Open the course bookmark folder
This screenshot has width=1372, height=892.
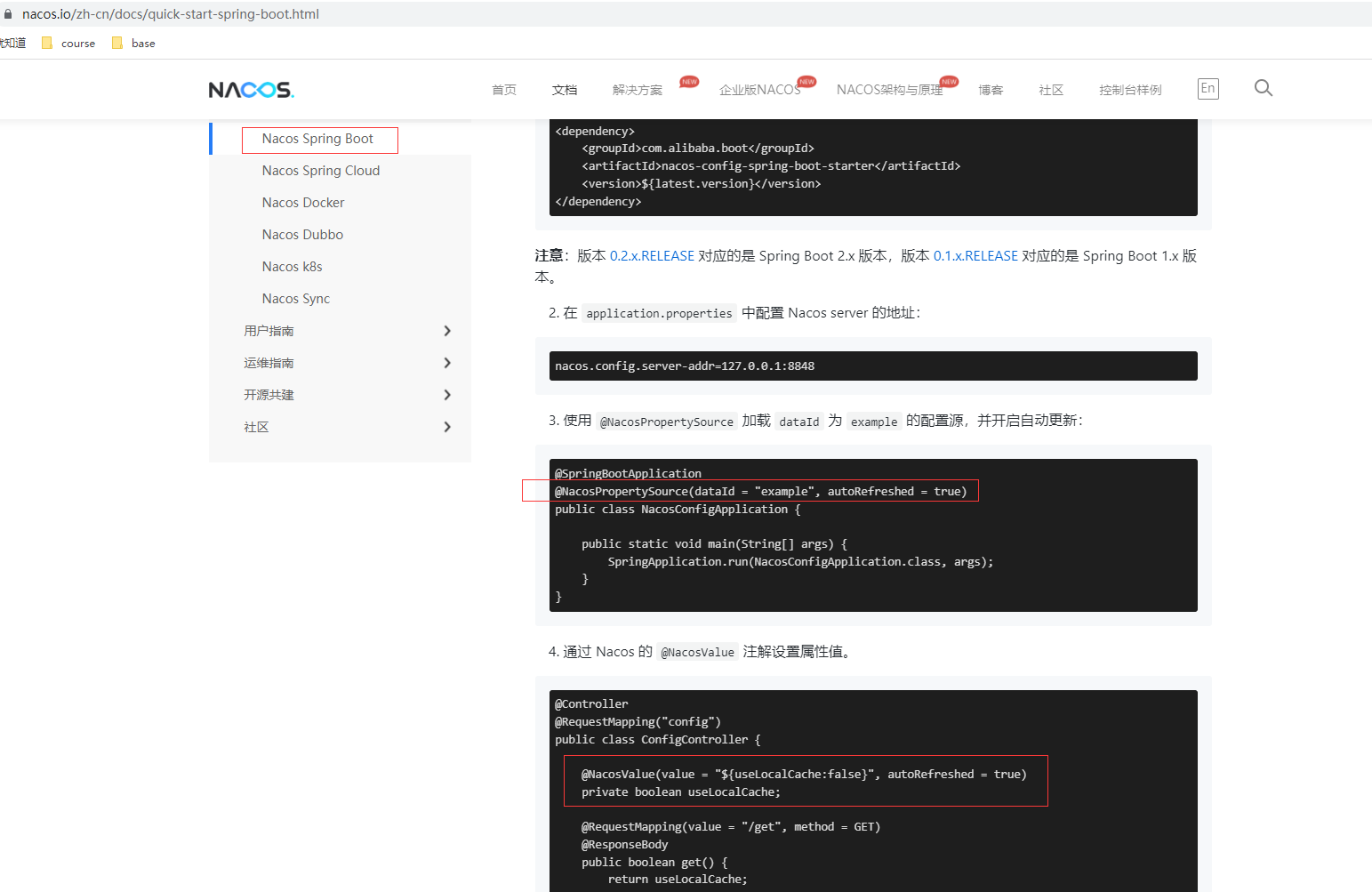68,44
